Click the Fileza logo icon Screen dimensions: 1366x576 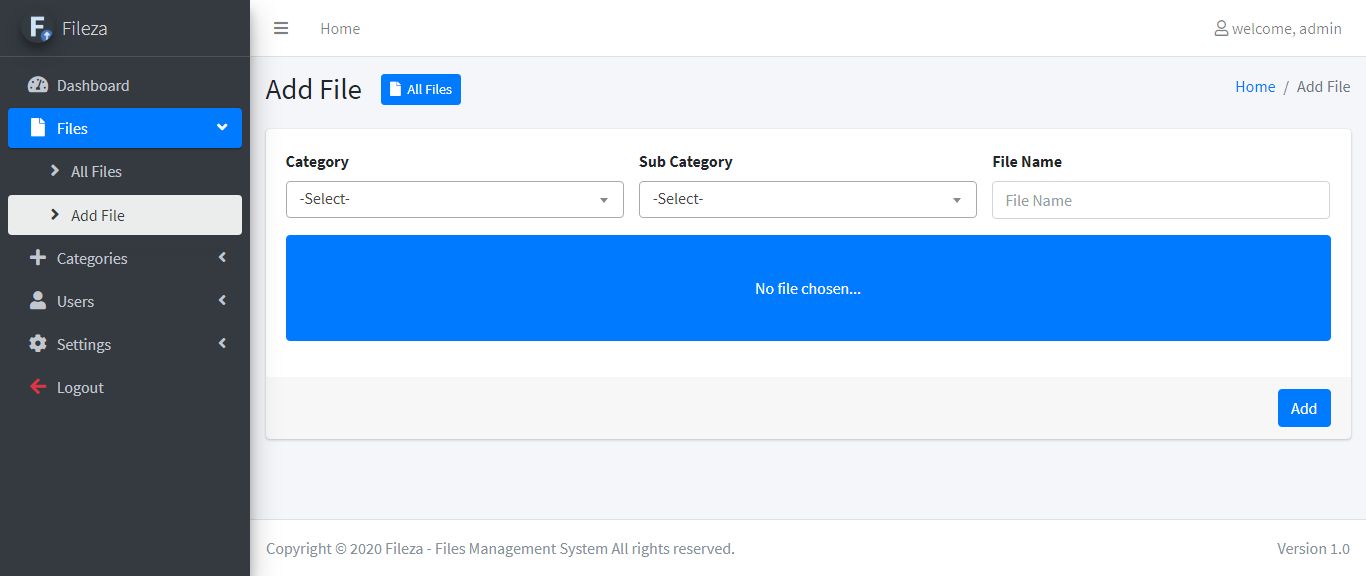click(38, 28)
